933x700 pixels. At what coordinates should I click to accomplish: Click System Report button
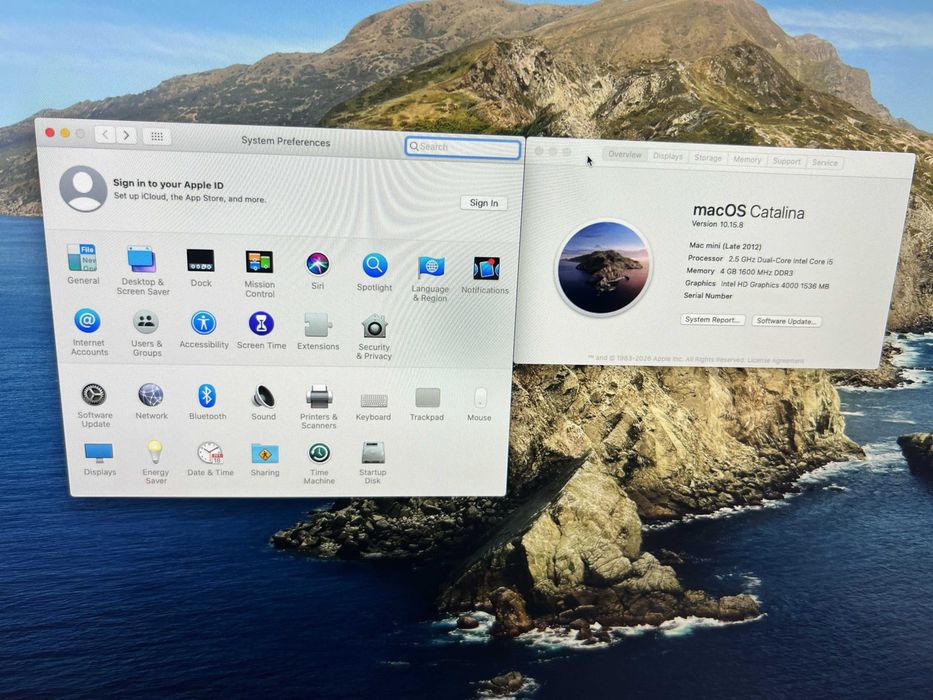point(712,320)
